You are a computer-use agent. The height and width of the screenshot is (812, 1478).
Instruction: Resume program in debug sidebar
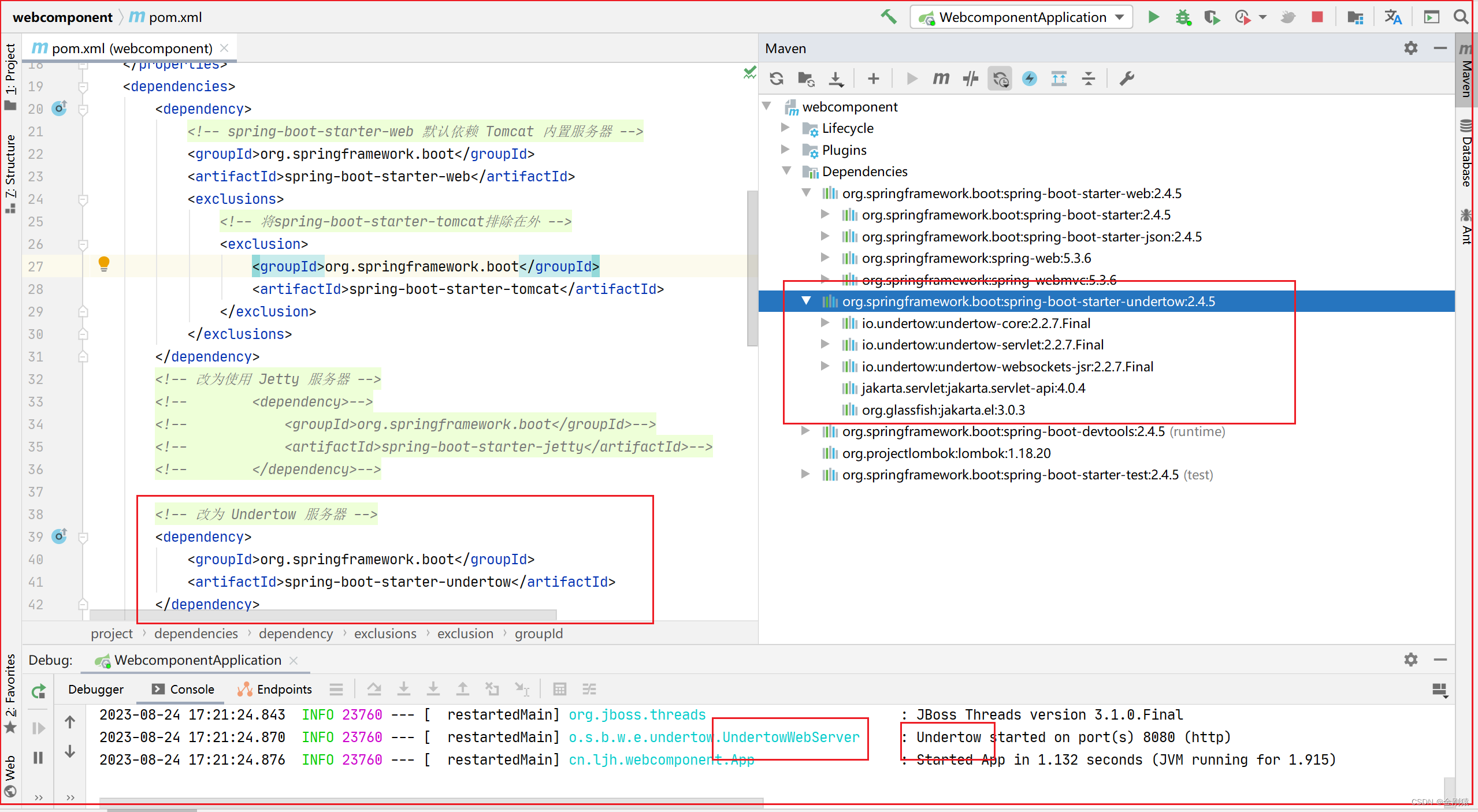click(x=38, y=728)
